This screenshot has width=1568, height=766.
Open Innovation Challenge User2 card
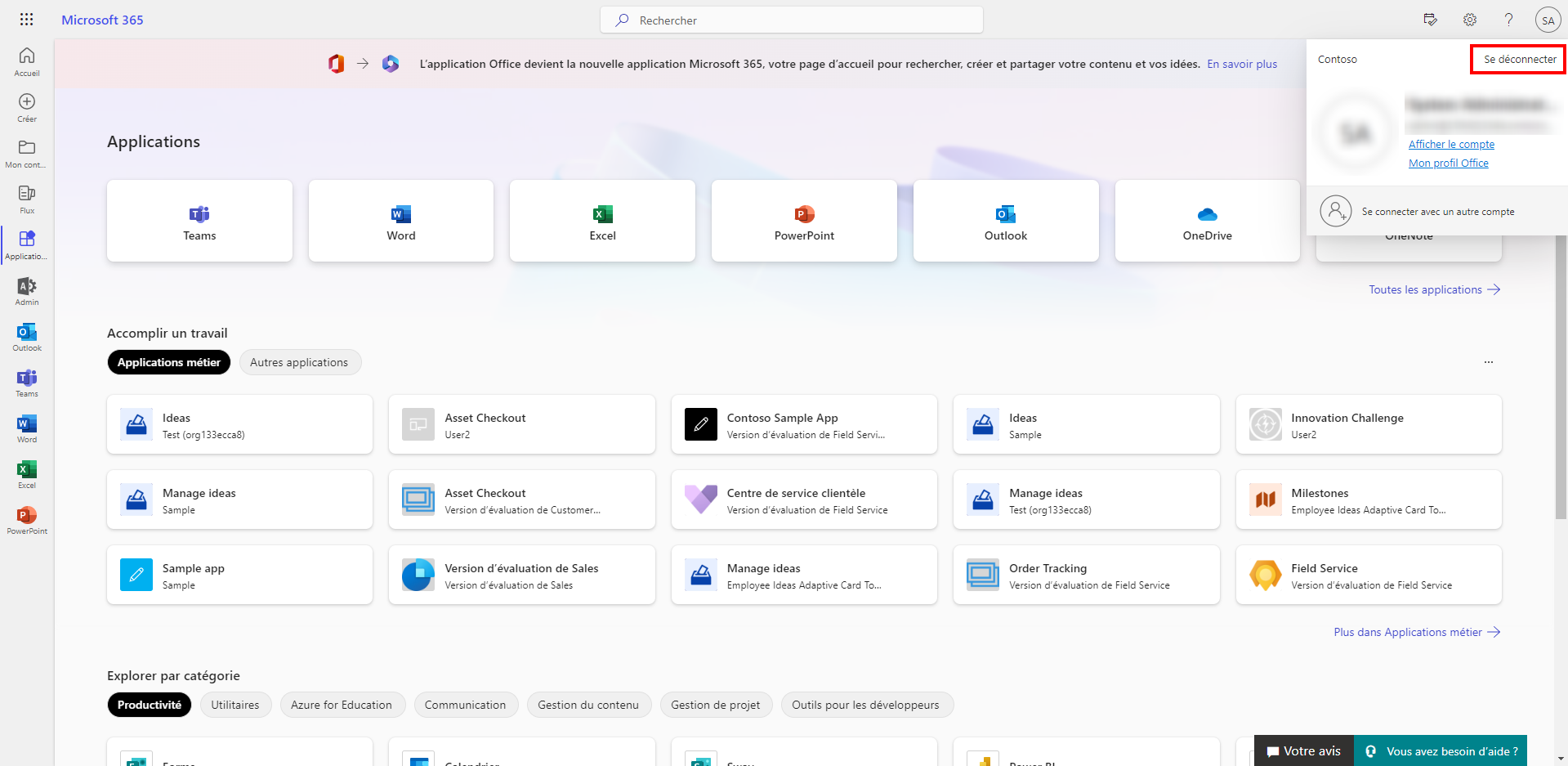point(1369,424)
